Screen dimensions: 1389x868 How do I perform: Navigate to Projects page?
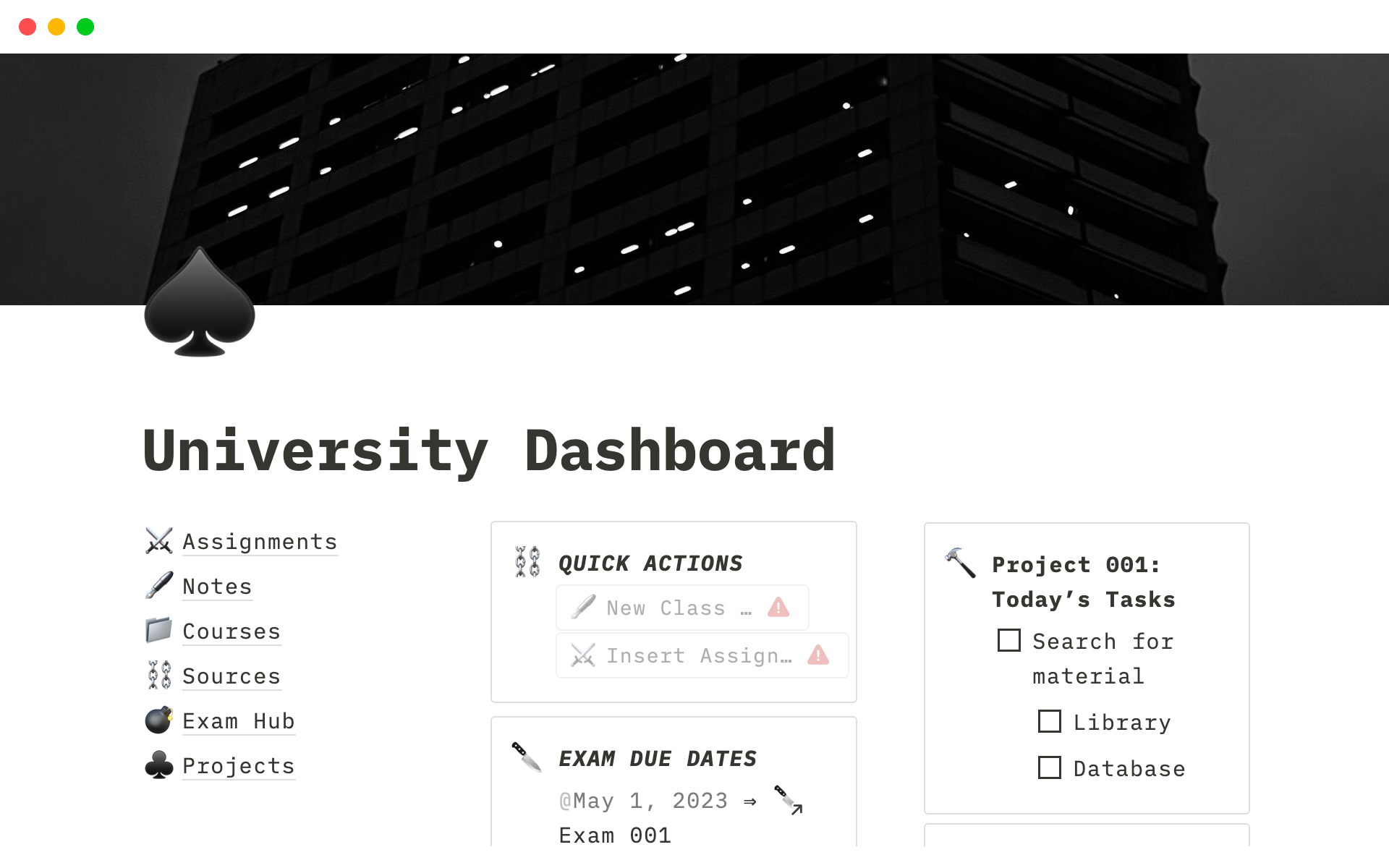(x=238, y=766)
